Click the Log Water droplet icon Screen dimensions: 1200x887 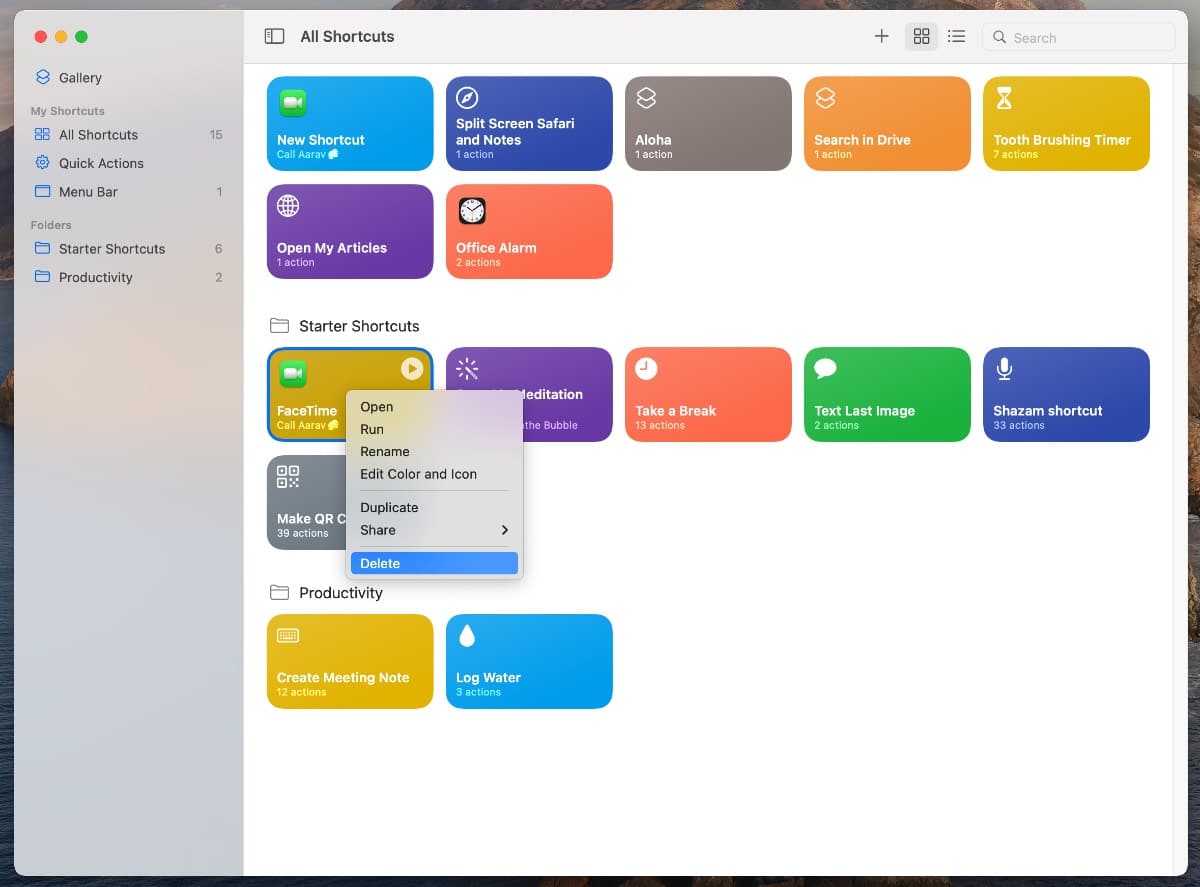coord(466,636)
